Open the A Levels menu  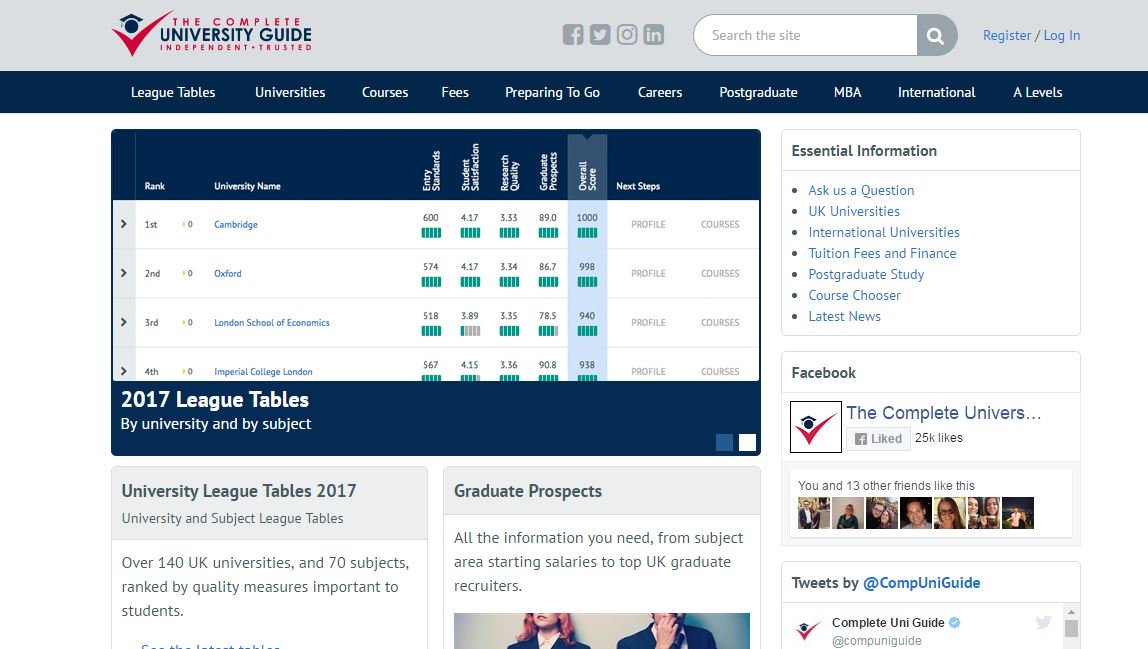pyautogui.click(x=1037, y=92)
